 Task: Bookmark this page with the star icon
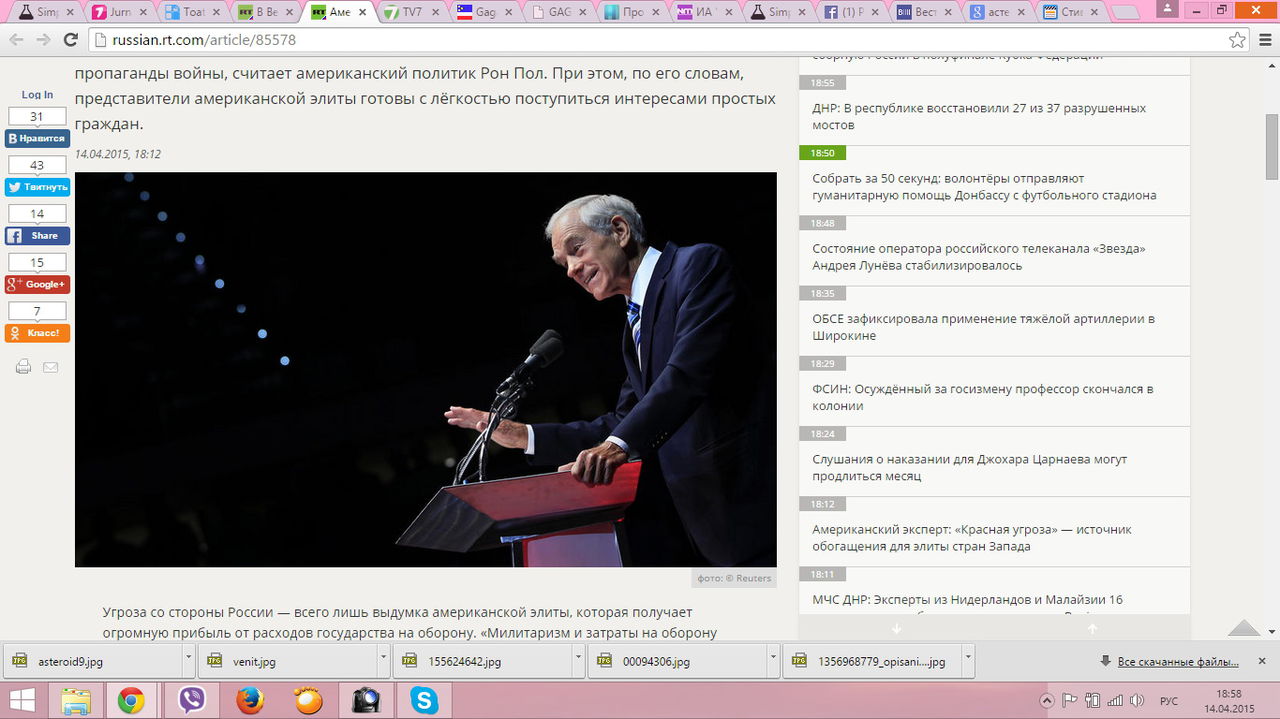(1238, 40)
